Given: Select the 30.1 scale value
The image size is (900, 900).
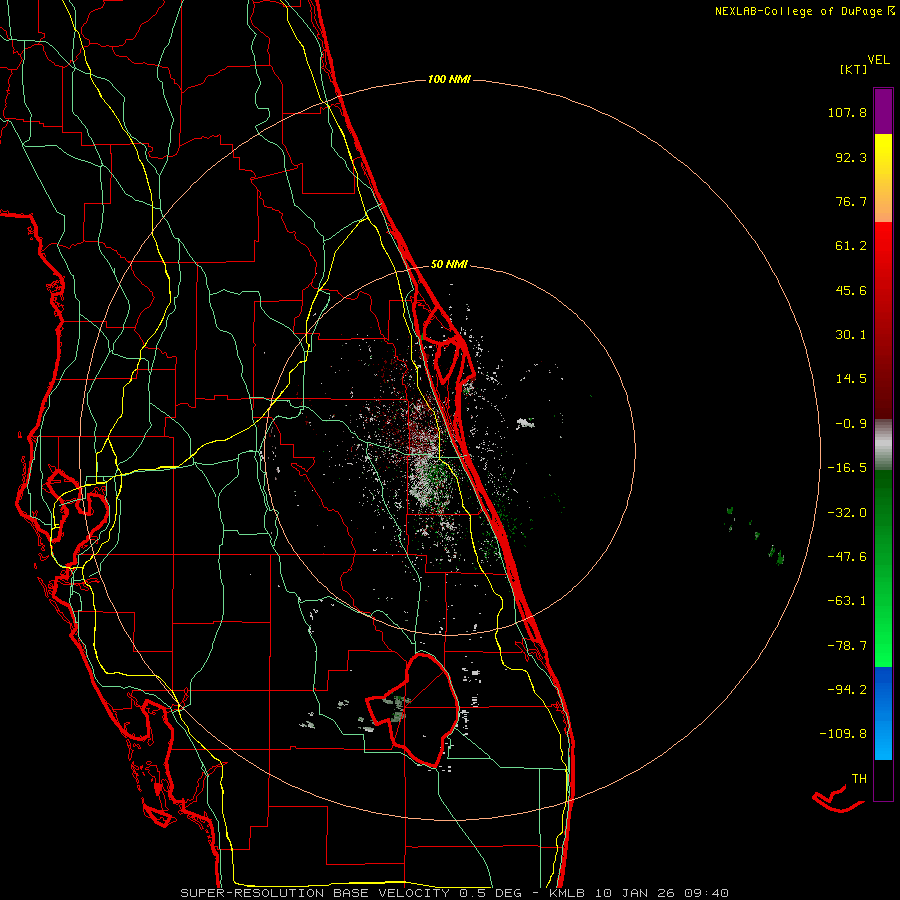Looking at the screenshot, I should (851, 335).
